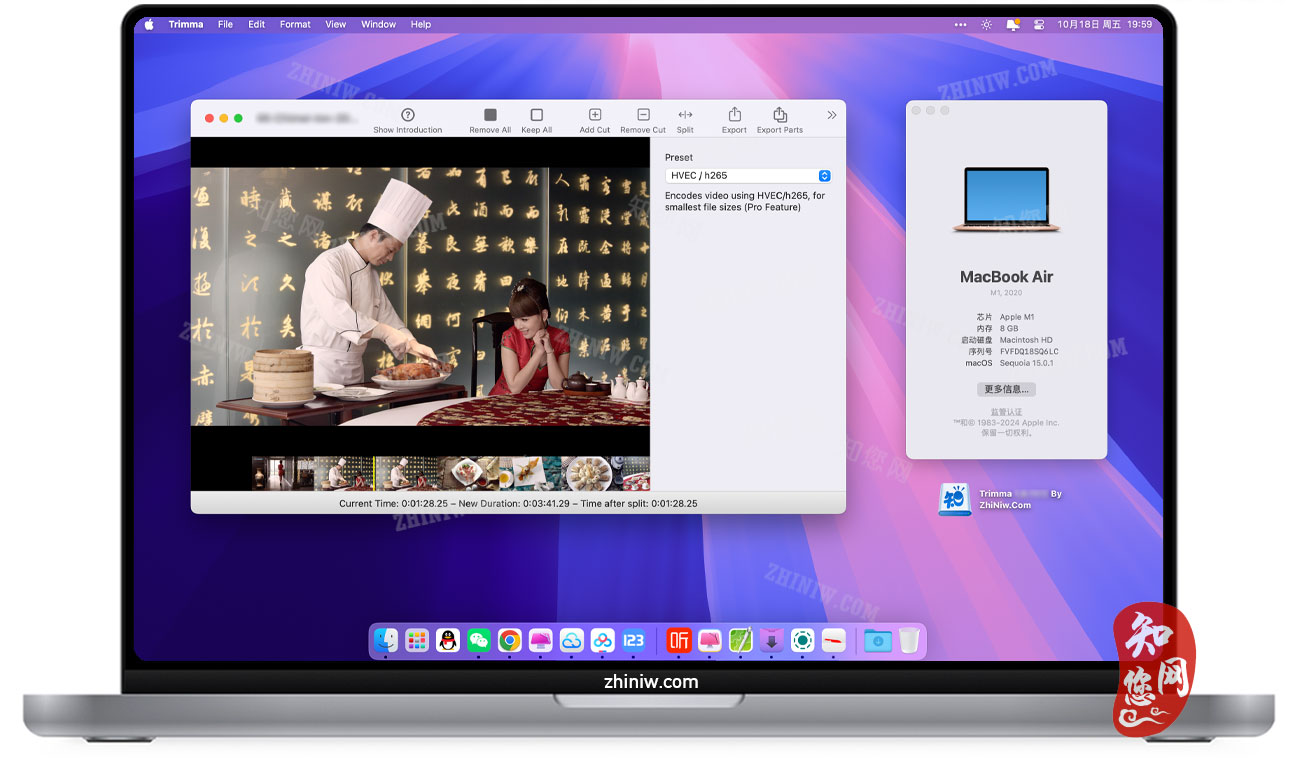
Task: Add a cut with Add Cut
Action: pos(595,115)
